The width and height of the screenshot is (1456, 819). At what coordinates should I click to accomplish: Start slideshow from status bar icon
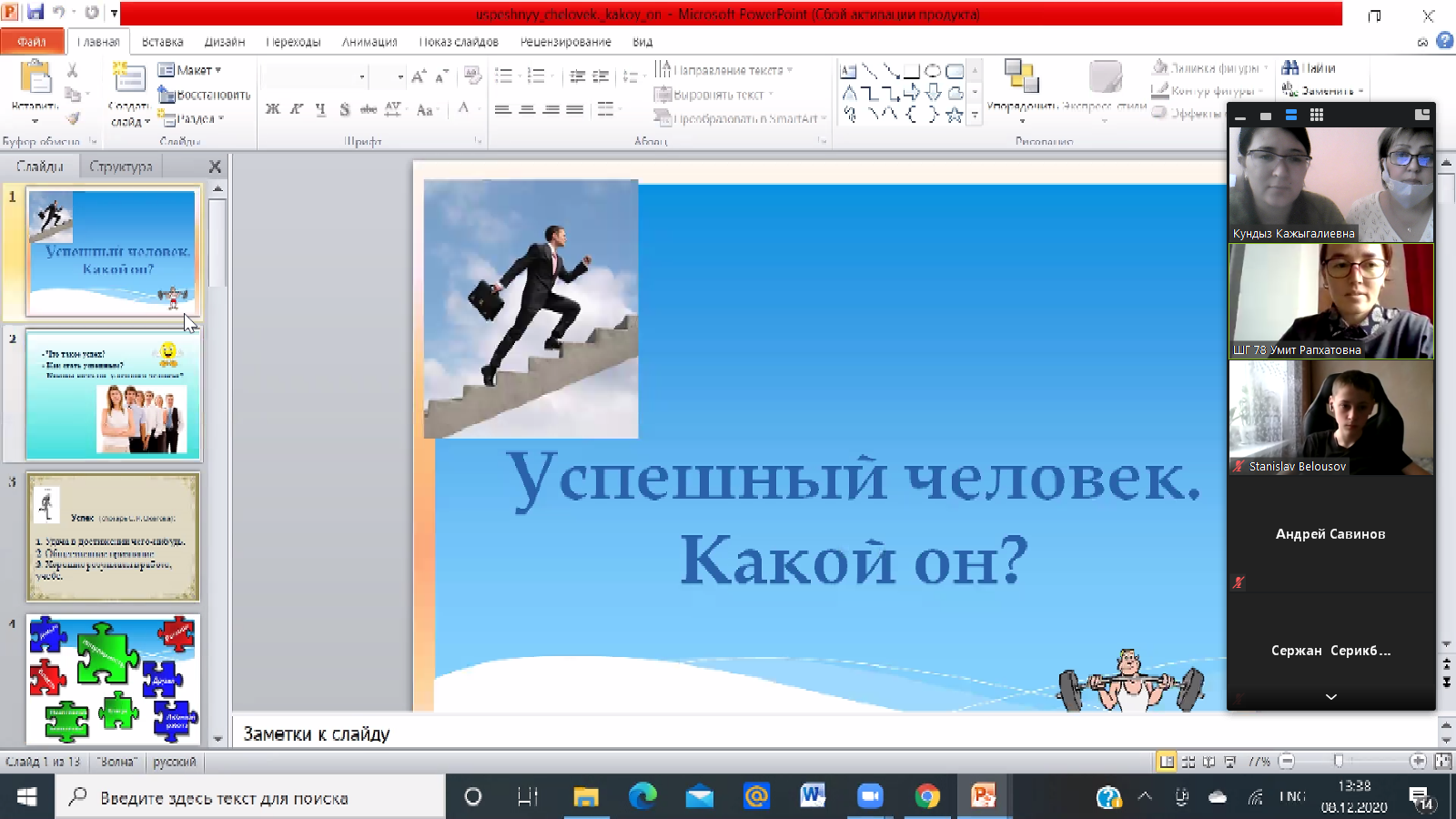pos(1229,762)
